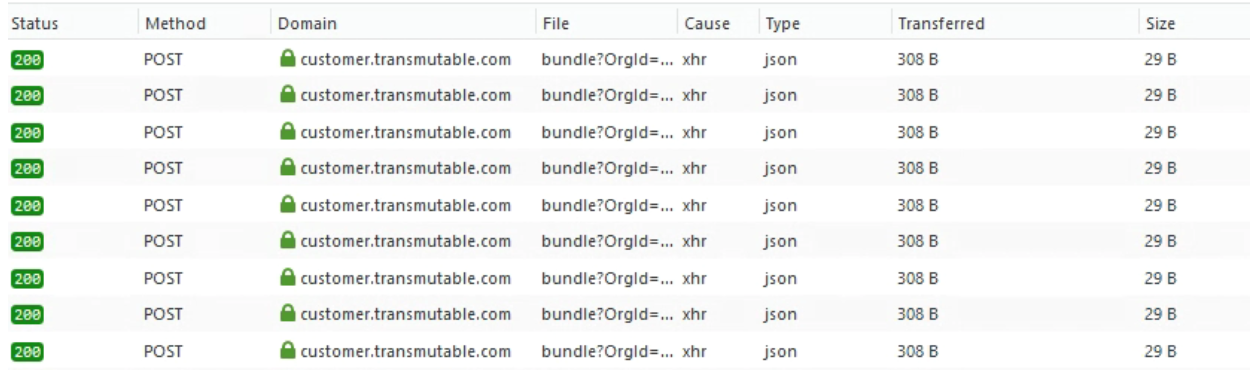Select the Cause column header

pyautogui.click(x=717, y=23)
